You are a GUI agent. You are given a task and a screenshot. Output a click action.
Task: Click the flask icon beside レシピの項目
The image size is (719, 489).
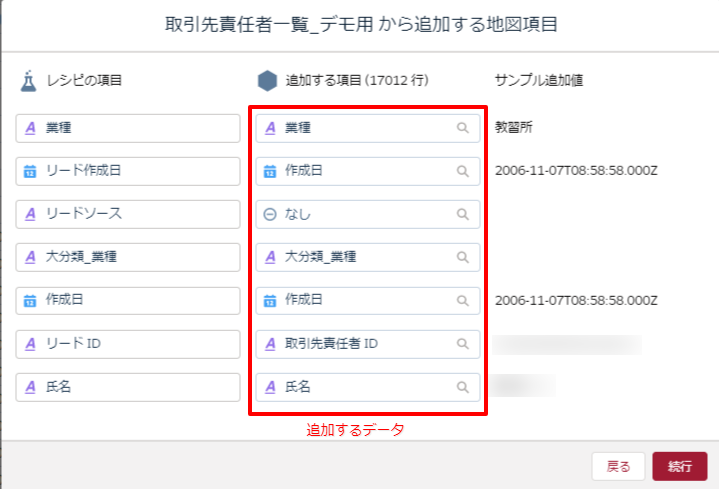[x=28, y=81]
